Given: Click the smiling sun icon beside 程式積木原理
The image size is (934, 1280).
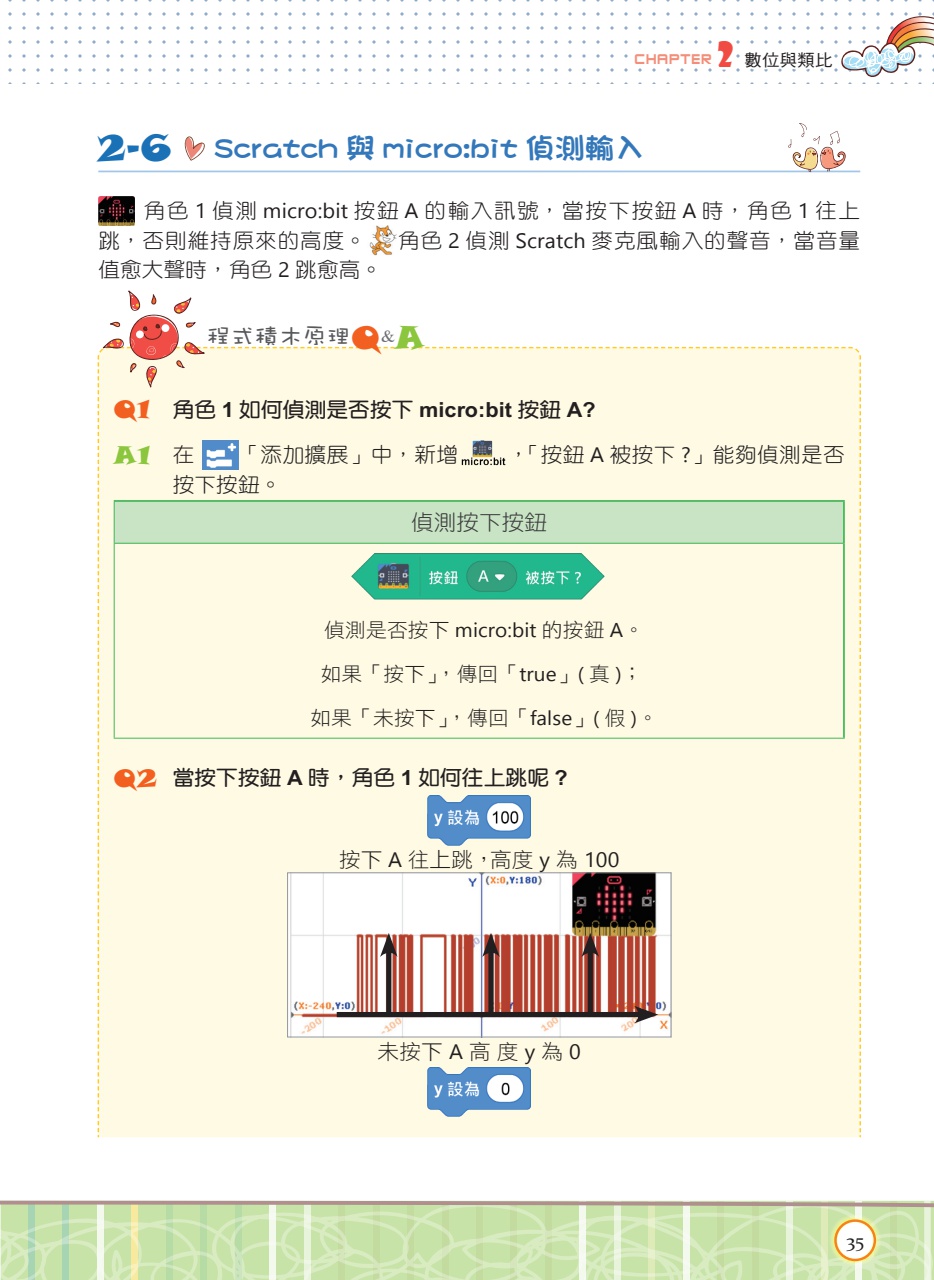Looking at the screenshot, I should [x=151, y=337].
